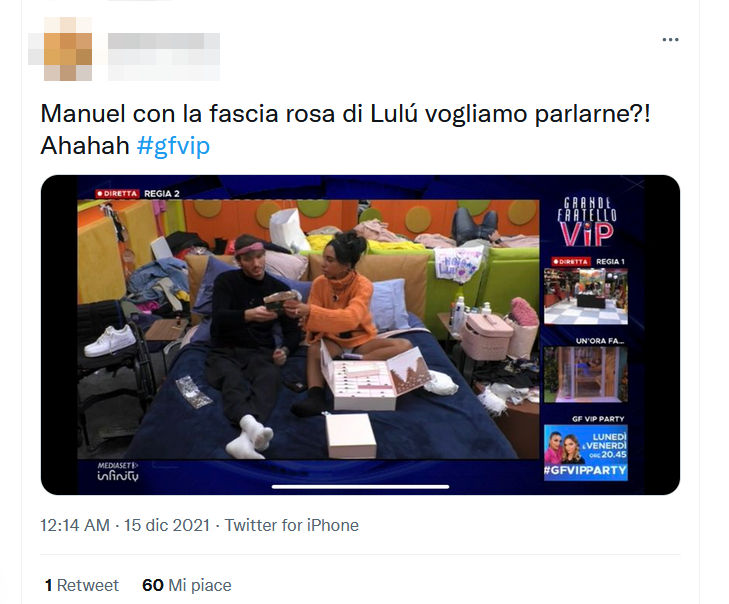The height and width of the screenshot is (604, 729).
Task: Click the Regia 2 label
Action: [162, 193]
